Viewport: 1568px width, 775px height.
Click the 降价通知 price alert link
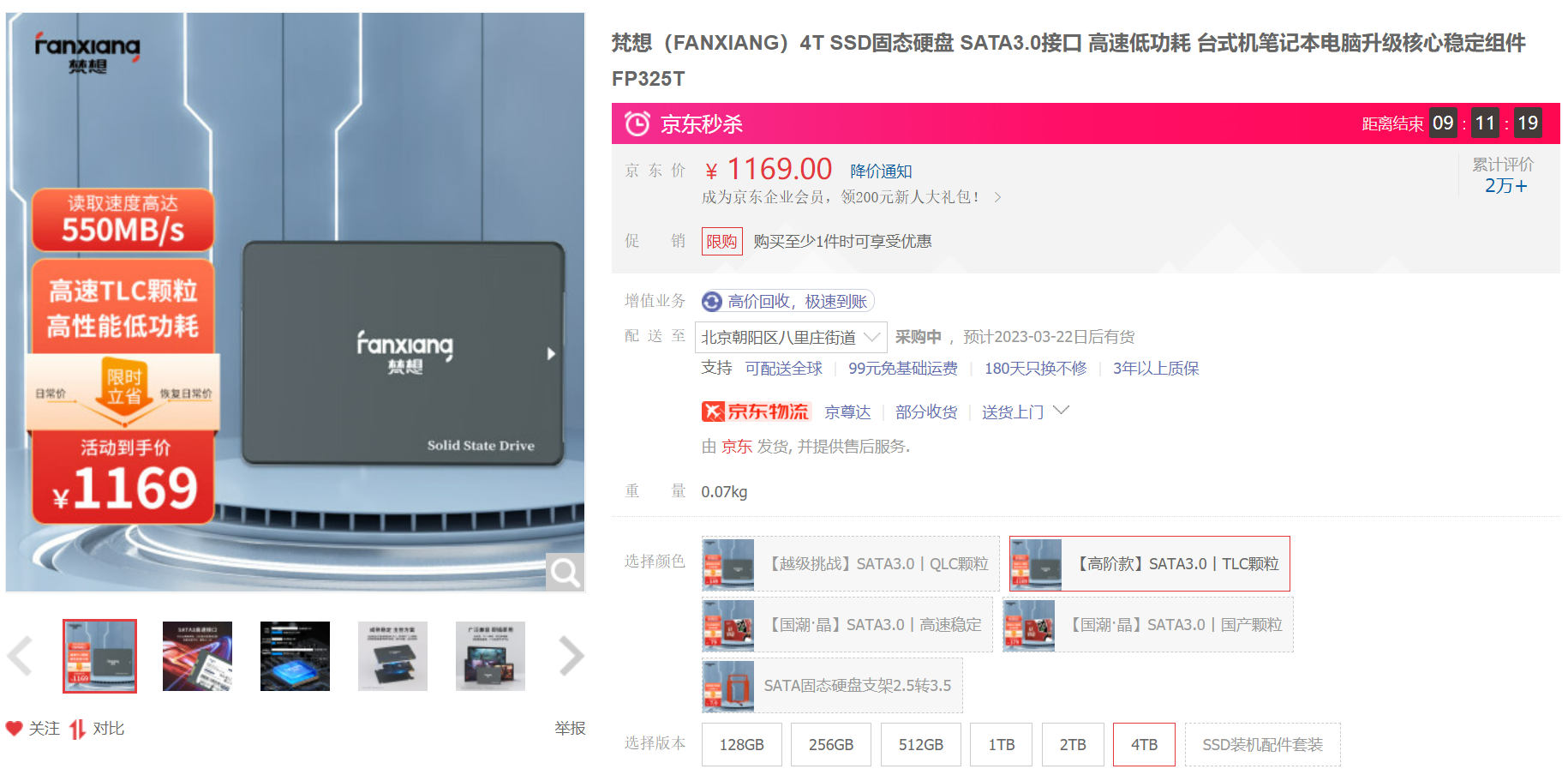[x=881, y=171]
